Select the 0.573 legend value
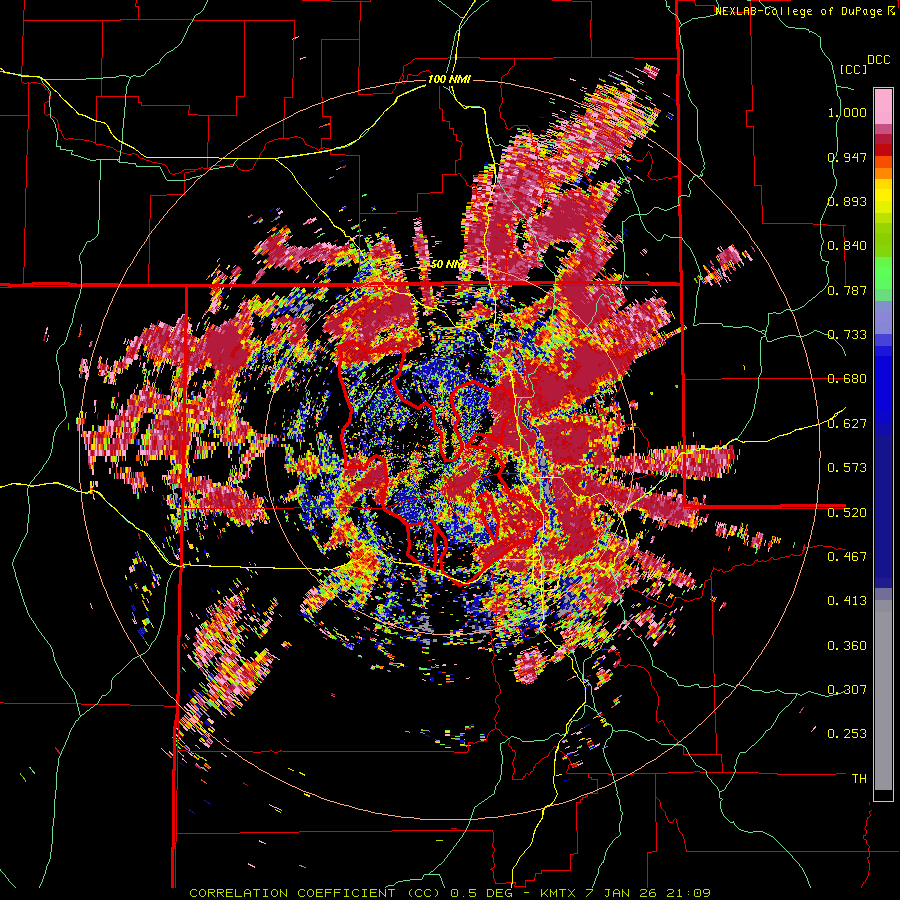The image size is (900, 900). [x=847, y=468]
